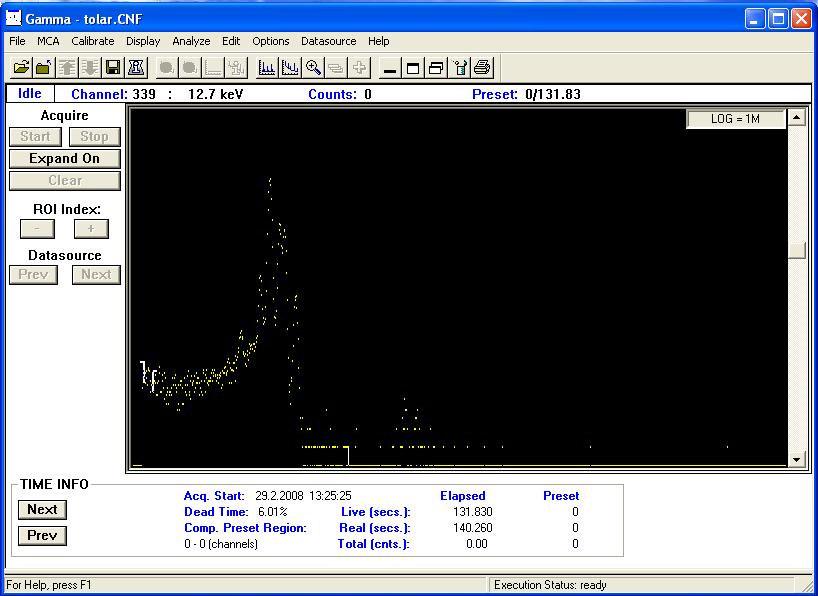Open the File menu
The image size is (818, 596).
pos(17,41)
